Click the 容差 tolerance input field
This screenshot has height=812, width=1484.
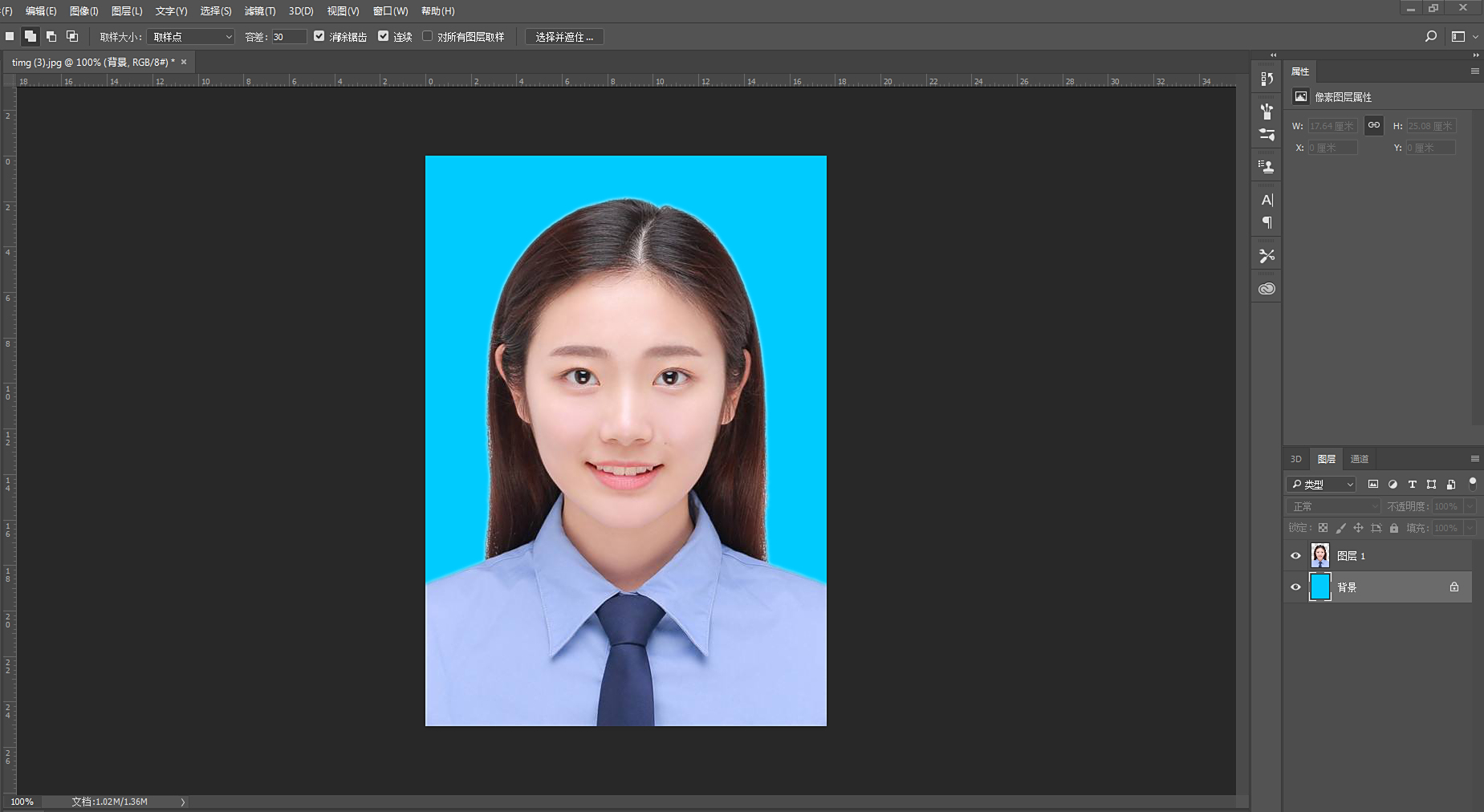point(288,37)
